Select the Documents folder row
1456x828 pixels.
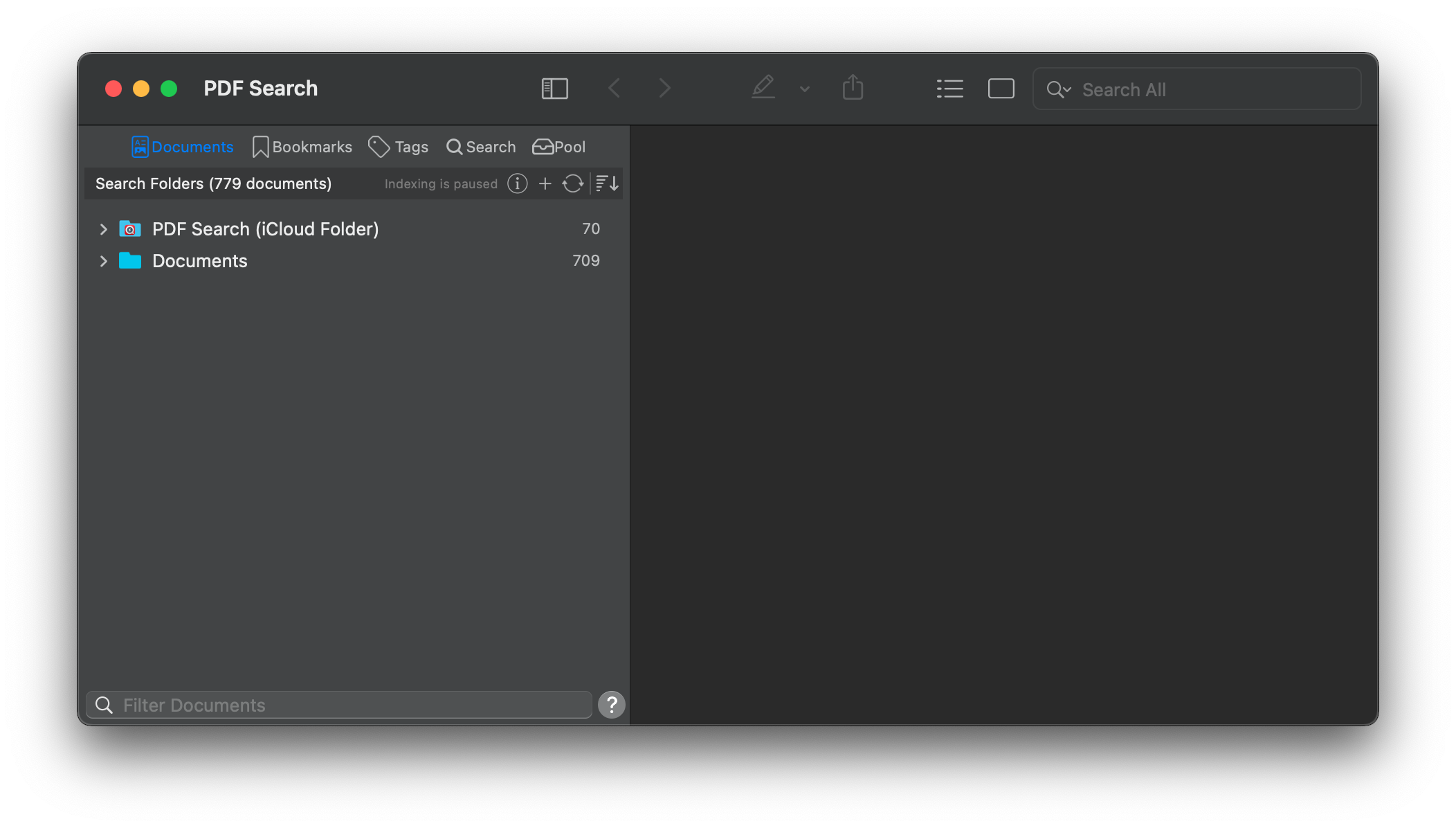pos(353,261)
